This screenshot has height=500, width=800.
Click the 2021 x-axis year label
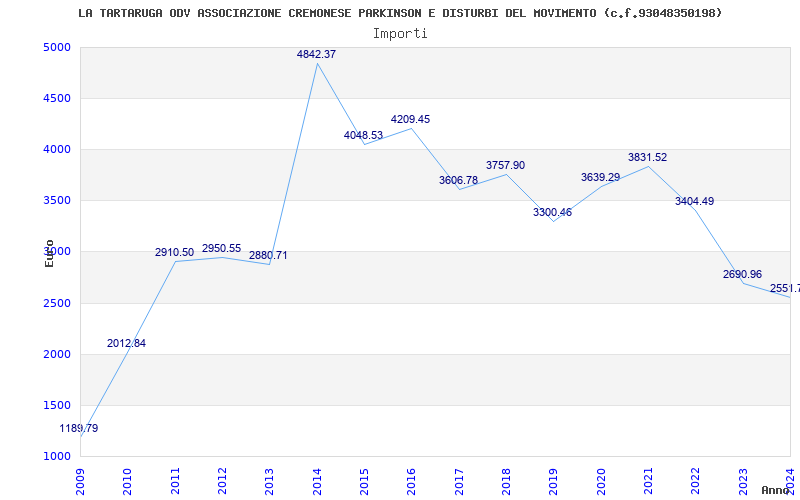(x=648, y=481)
